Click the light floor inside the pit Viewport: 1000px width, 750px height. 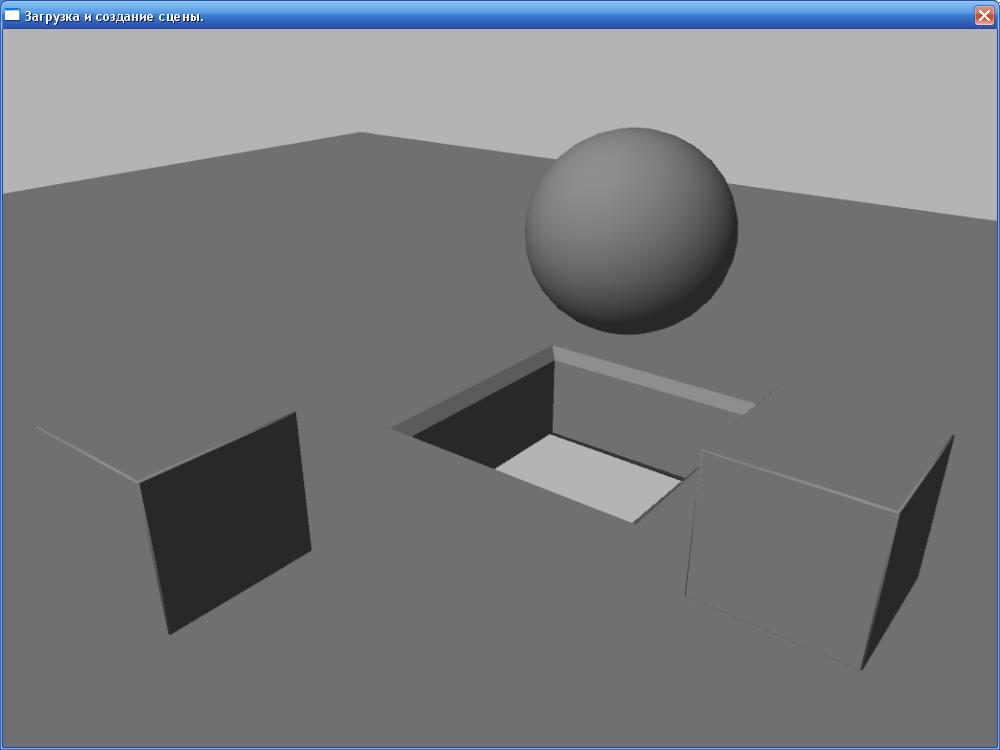(x=590, y=478)
